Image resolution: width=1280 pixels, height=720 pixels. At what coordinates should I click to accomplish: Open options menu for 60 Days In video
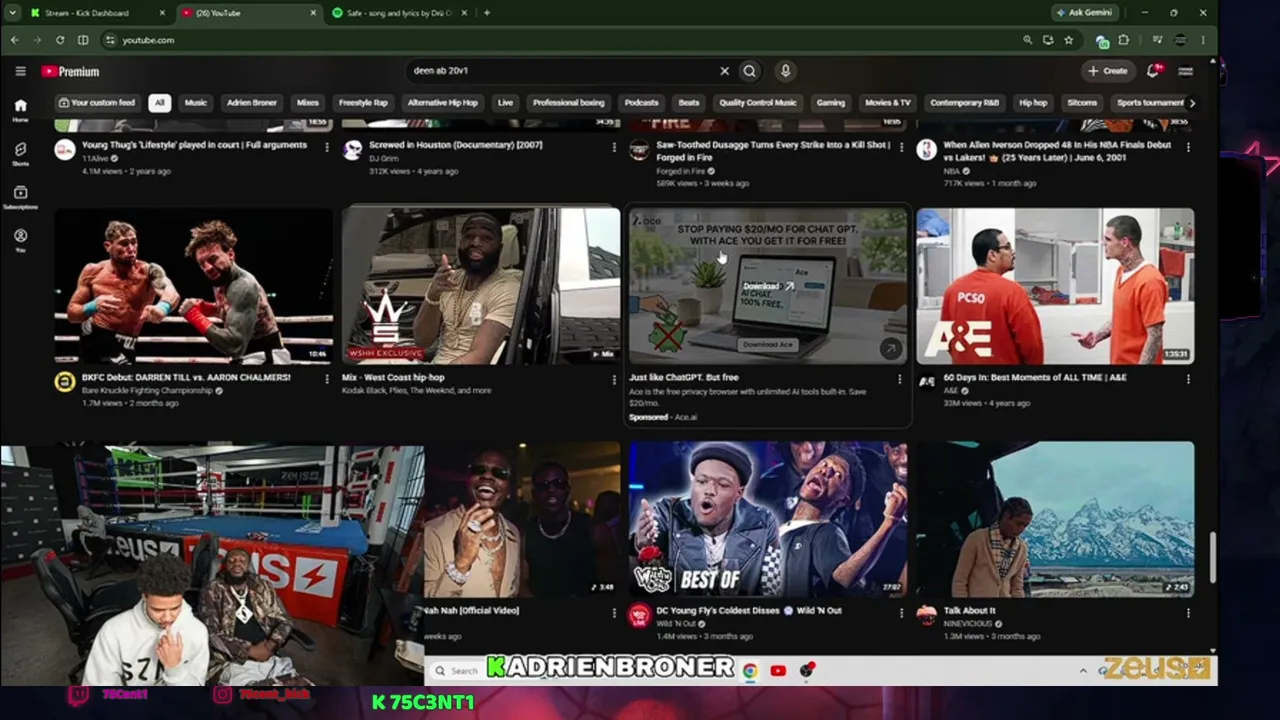(x=1188, y=379)
